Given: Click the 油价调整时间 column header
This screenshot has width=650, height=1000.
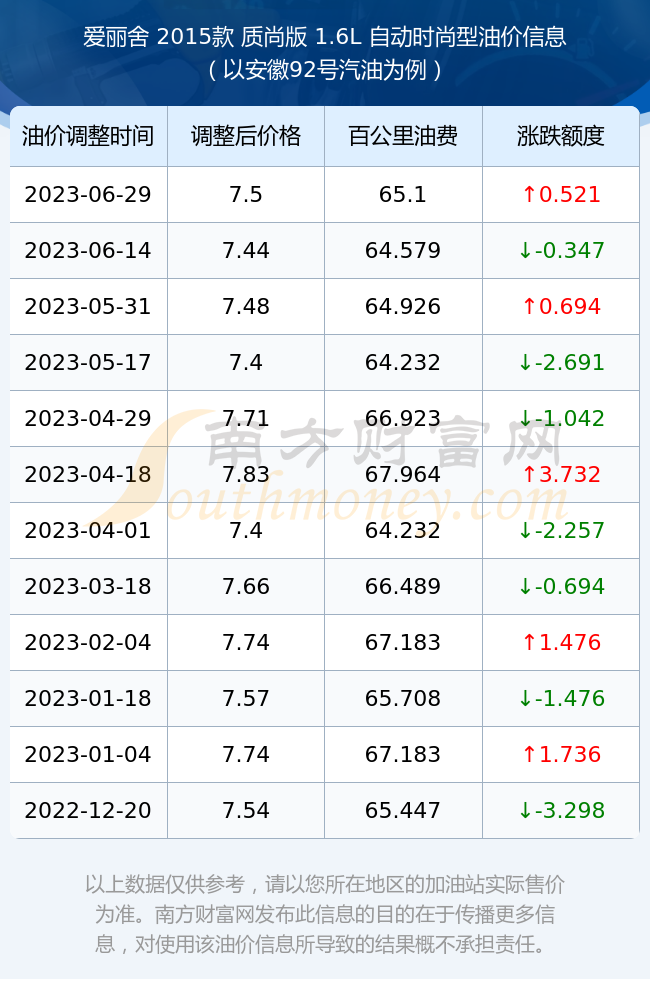Looking at the screenshot, I should 88,136.
